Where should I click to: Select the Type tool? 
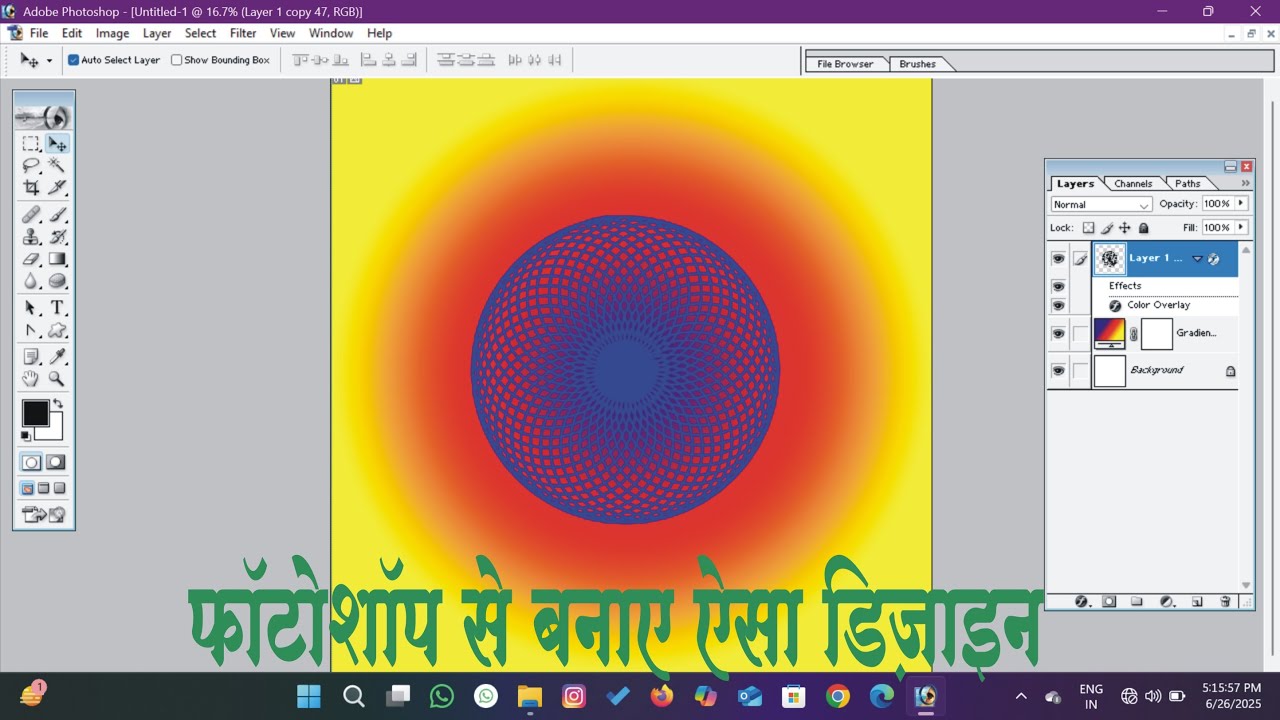click(57, 308)
